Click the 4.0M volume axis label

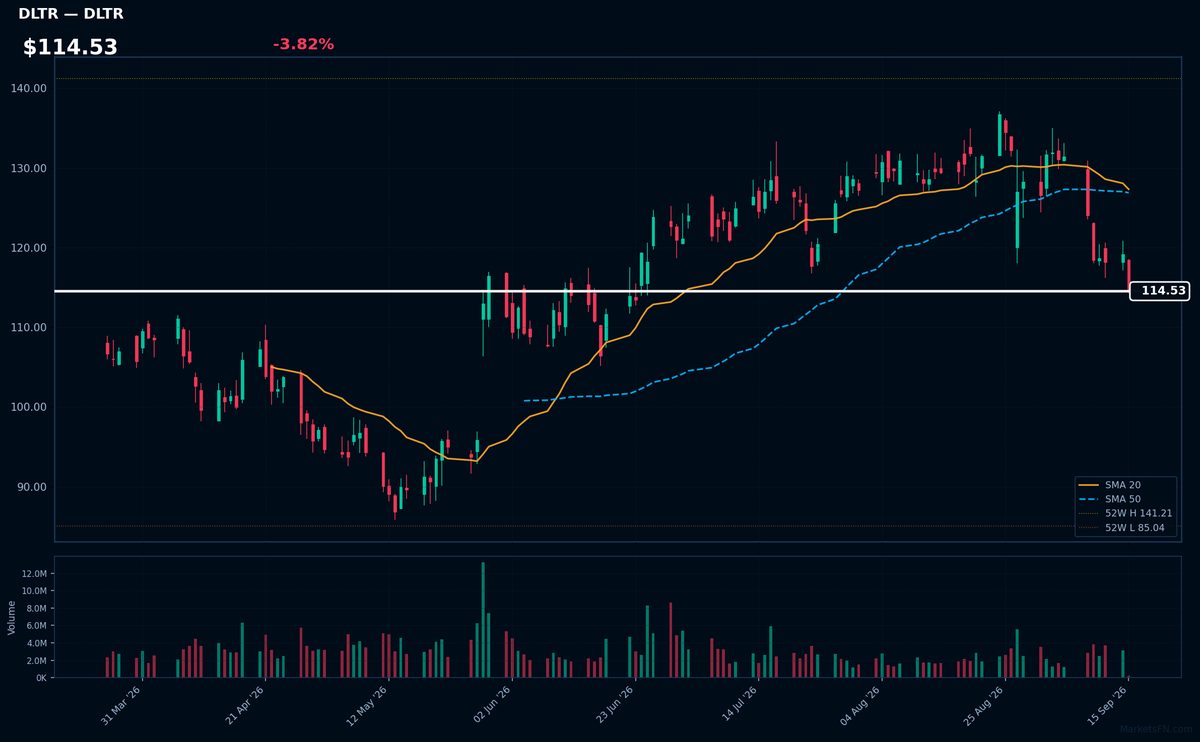[x=36, y=643]
